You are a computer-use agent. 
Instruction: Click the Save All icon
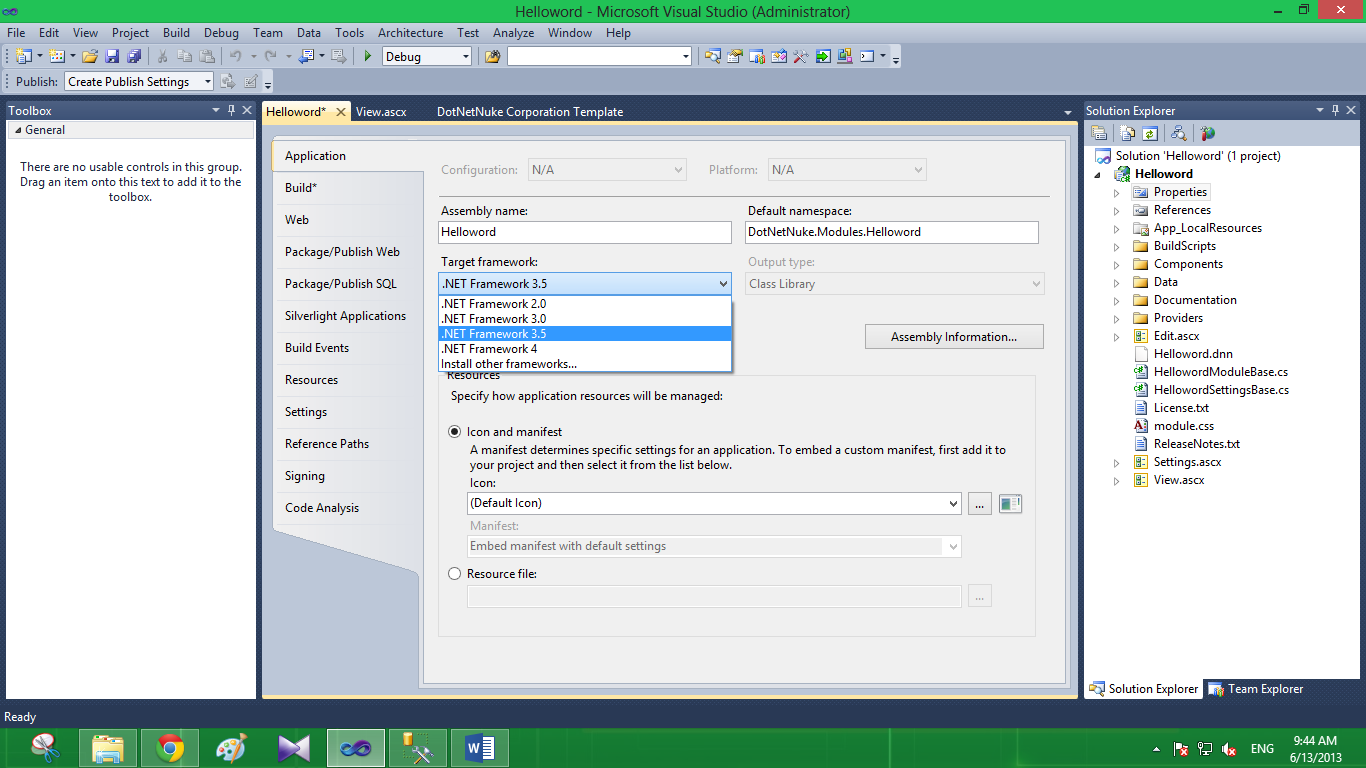[134, 56]
